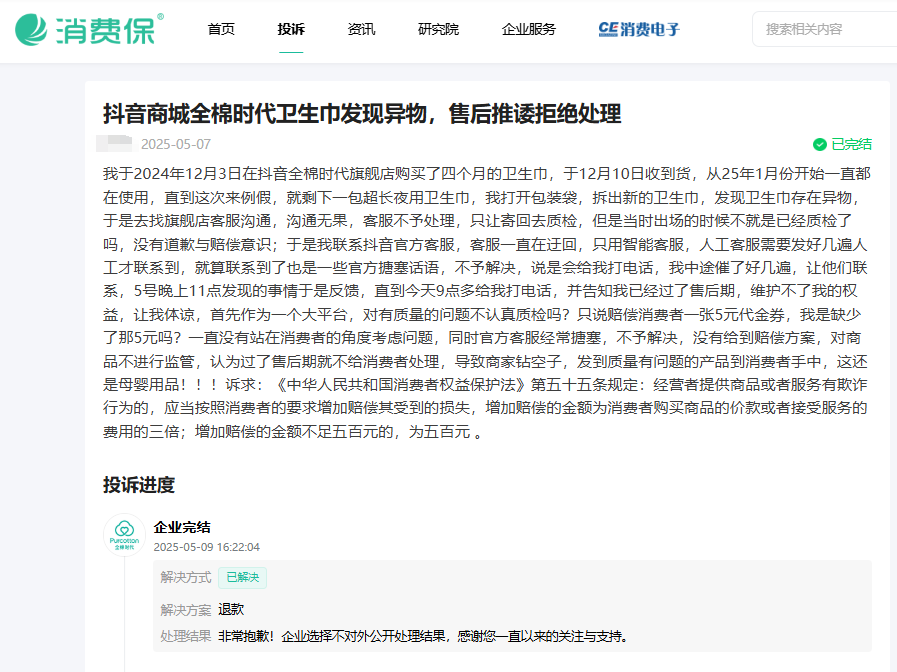Click the 企业完结 progress entry title

(182, 527)
